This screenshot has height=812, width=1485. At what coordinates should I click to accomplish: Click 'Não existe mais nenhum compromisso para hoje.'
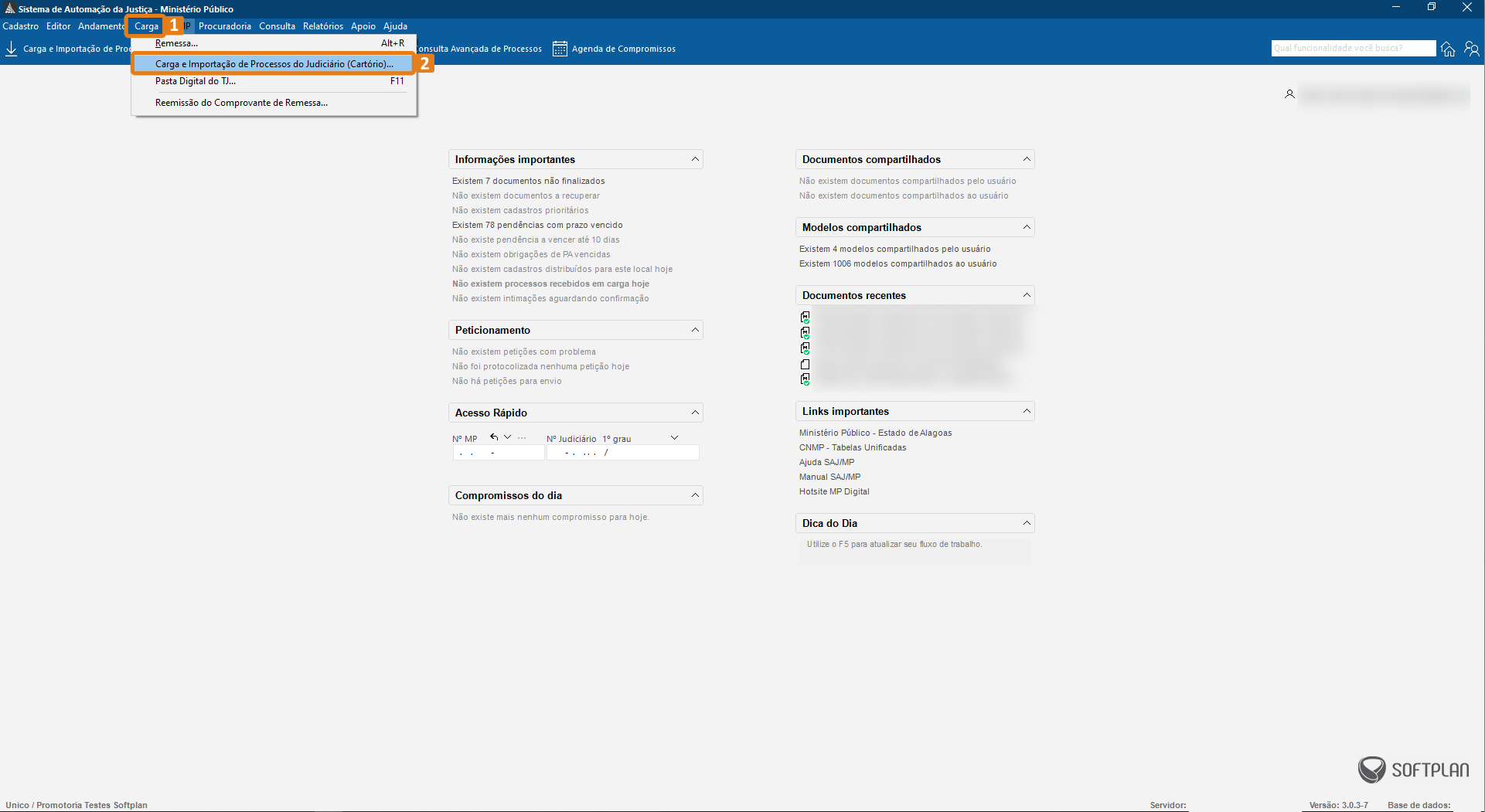(550, 517)
